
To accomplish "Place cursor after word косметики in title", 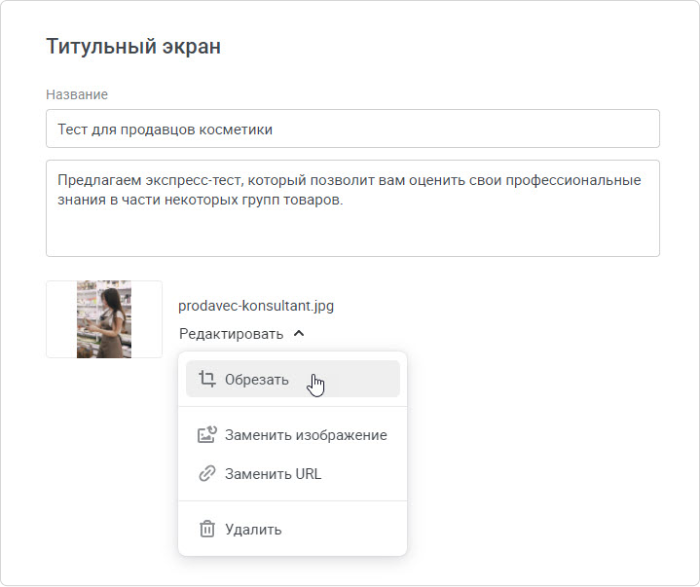I will pyautogui.click(x=273, y=129).
